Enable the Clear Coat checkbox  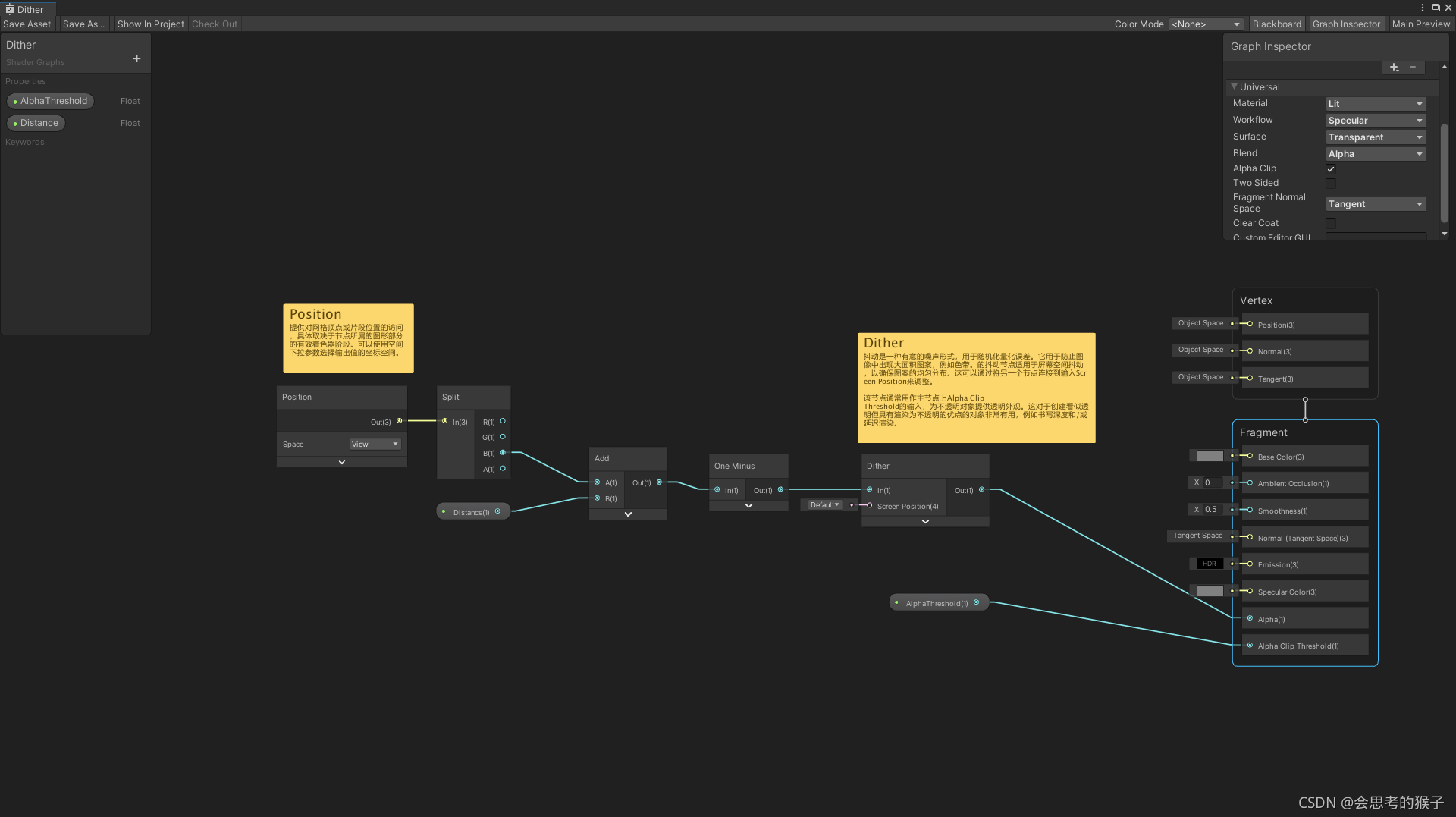[1331, 223]
